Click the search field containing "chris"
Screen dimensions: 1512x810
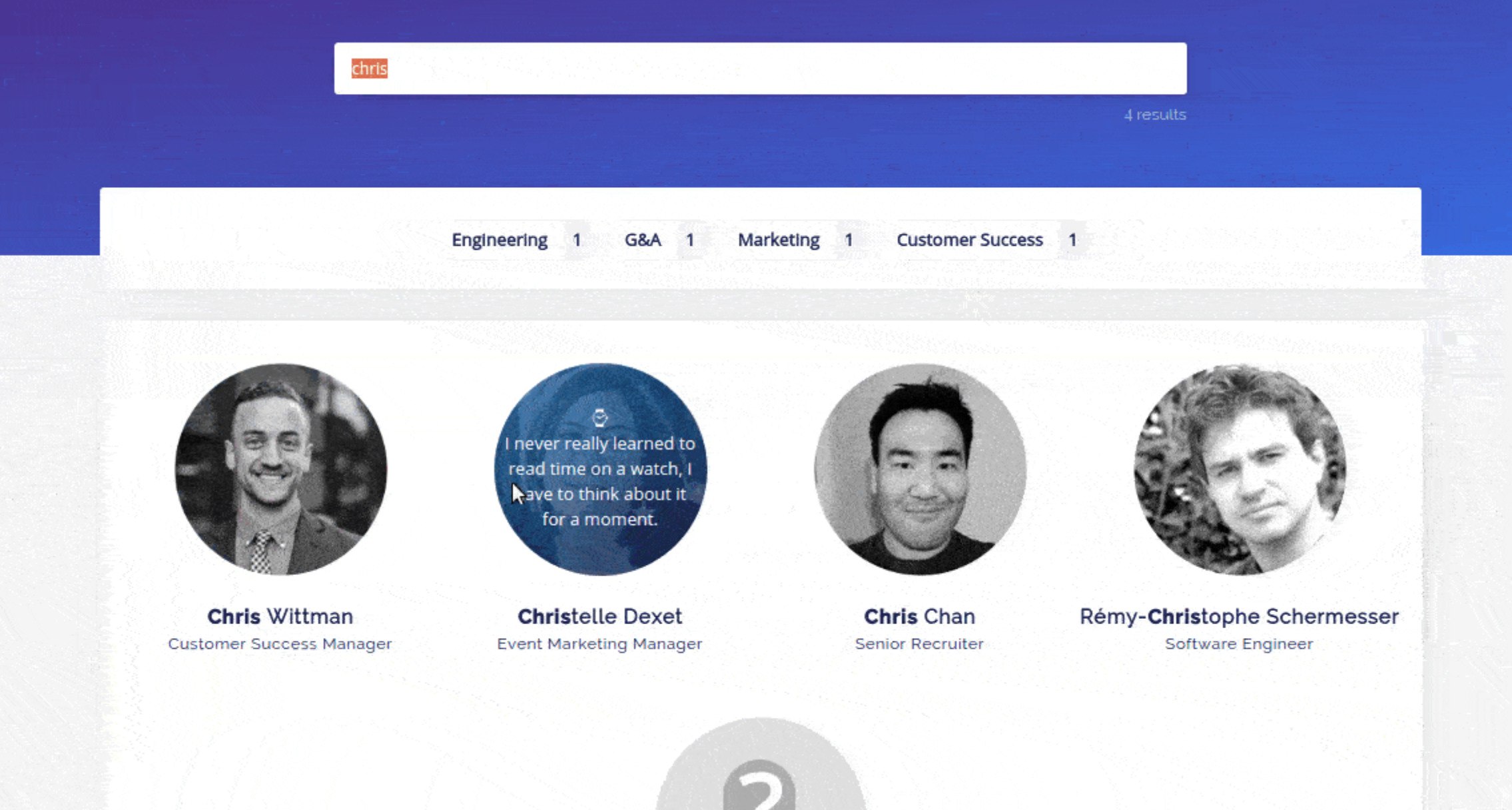tap(760, 69)
